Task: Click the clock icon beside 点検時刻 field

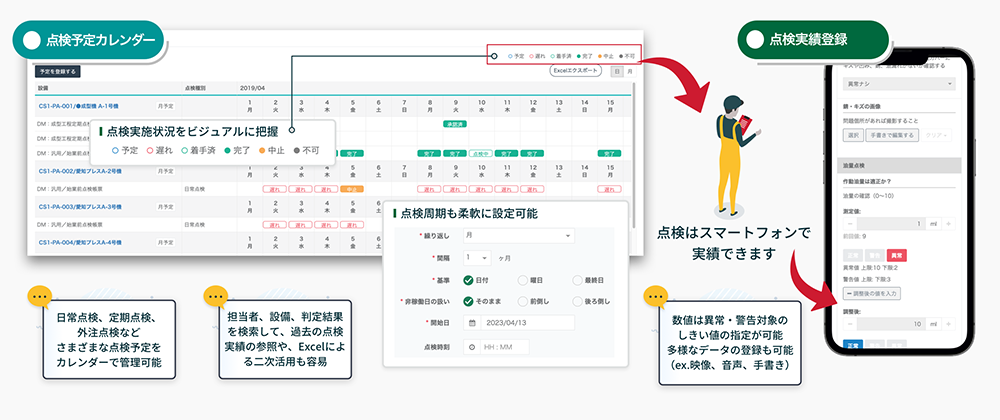Action: coord(471,346)
